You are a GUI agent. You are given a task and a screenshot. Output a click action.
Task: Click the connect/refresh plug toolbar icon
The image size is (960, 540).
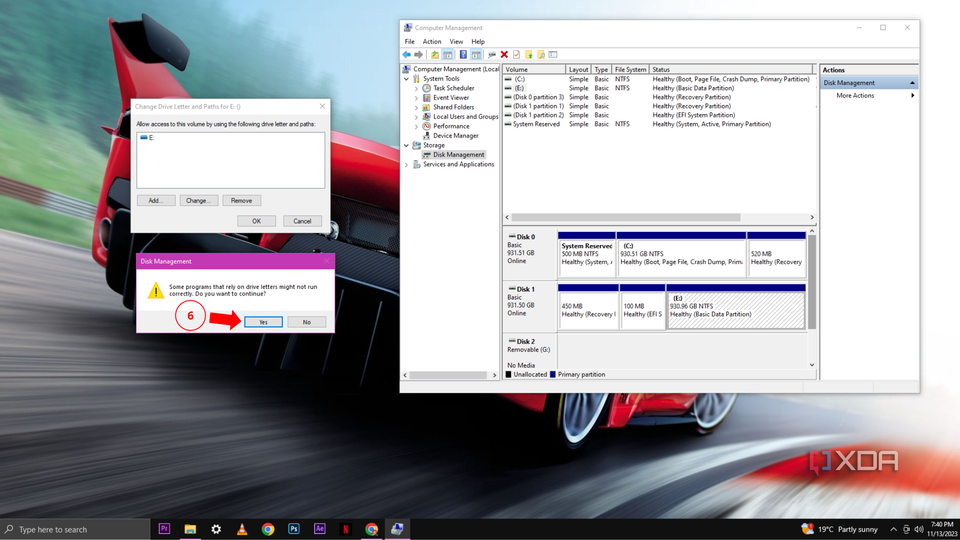click(x=492, y=54)
